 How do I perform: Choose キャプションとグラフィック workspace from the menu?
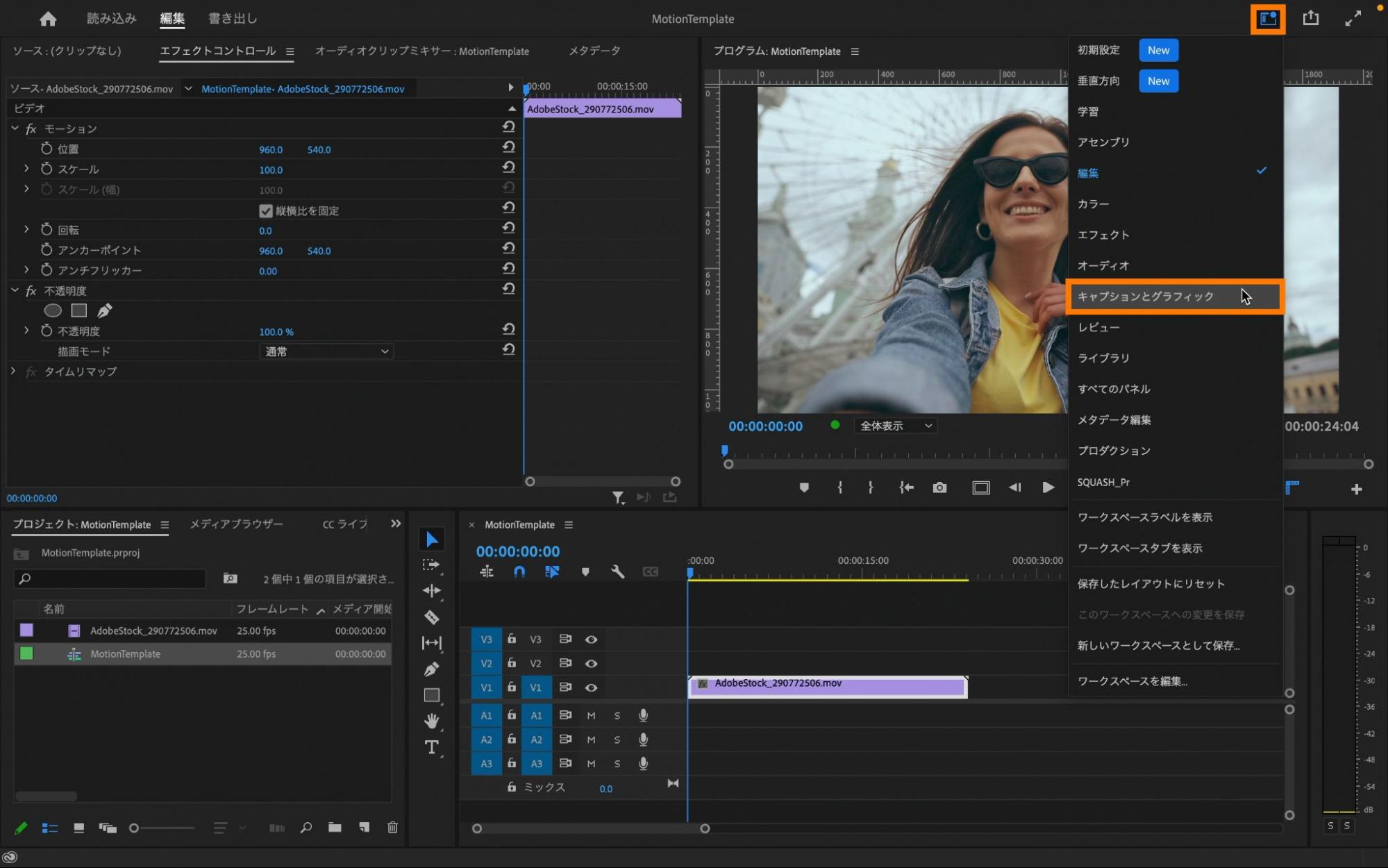coord(1146,297)
